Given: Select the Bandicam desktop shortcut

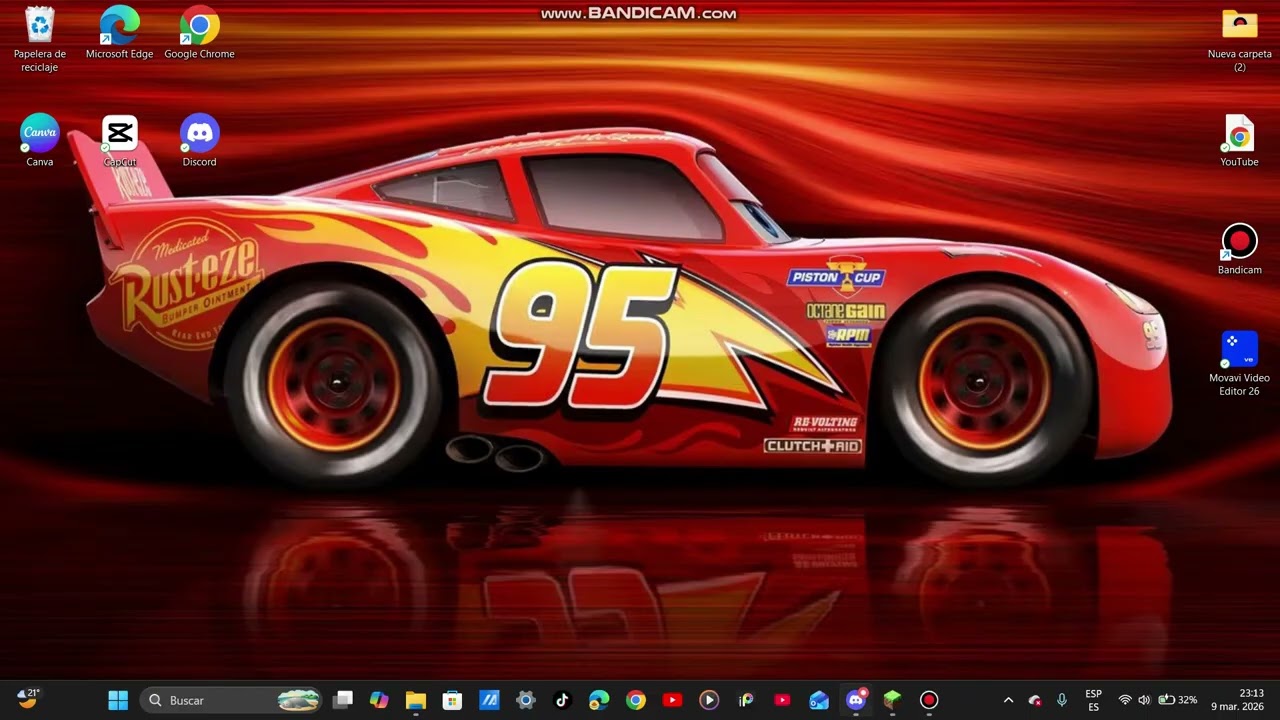Looking at the screenshot, I should tap(1240, 249).
